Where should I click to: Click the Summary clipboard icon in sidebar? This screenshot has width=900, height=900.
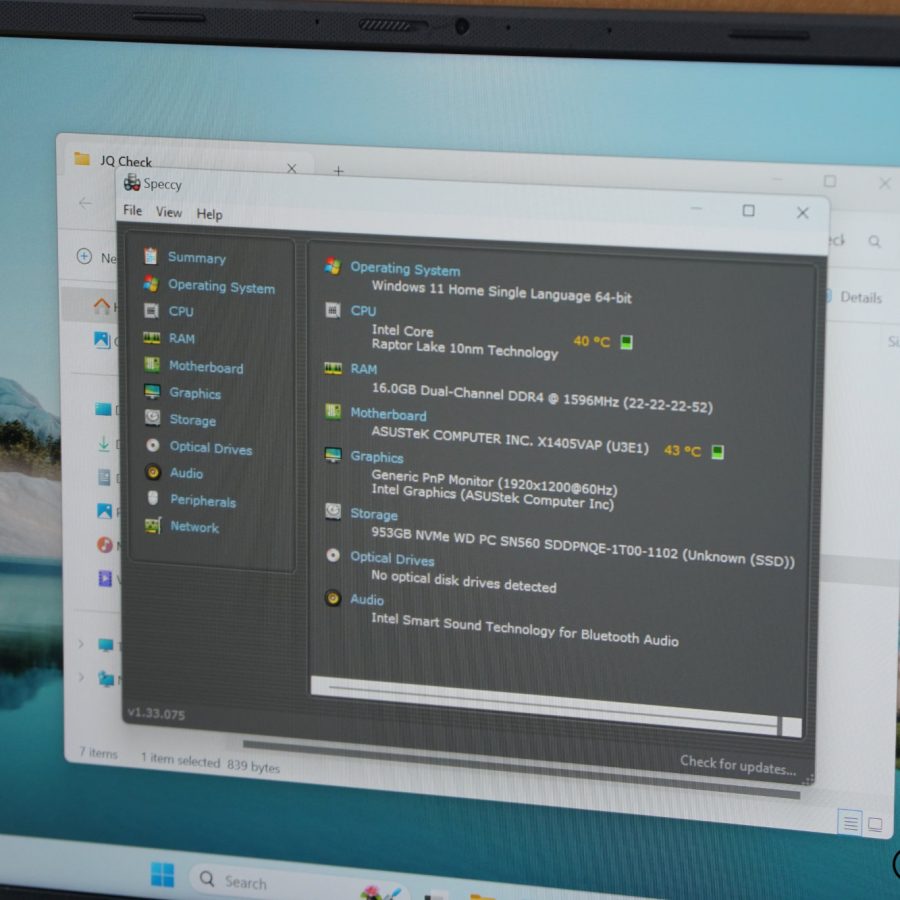click(x=151, y=256)
